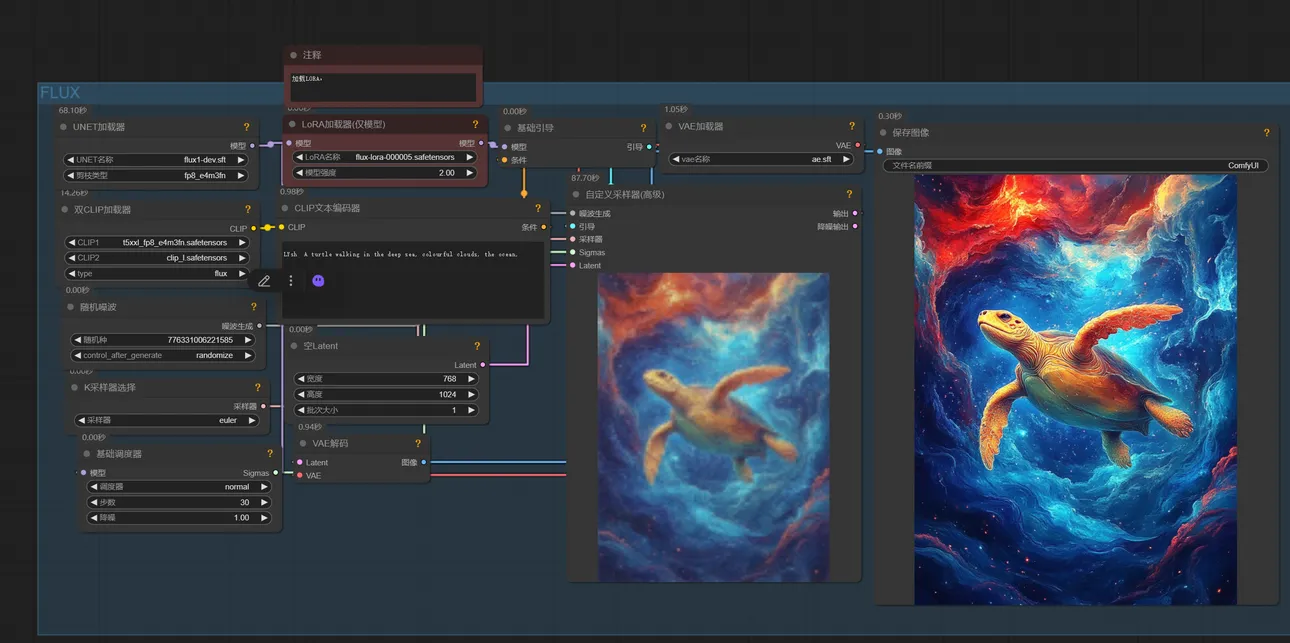This screenshot has width=1290, height=643.
Task: Click the question mark on VAE加载器 node
Action: 852,127
